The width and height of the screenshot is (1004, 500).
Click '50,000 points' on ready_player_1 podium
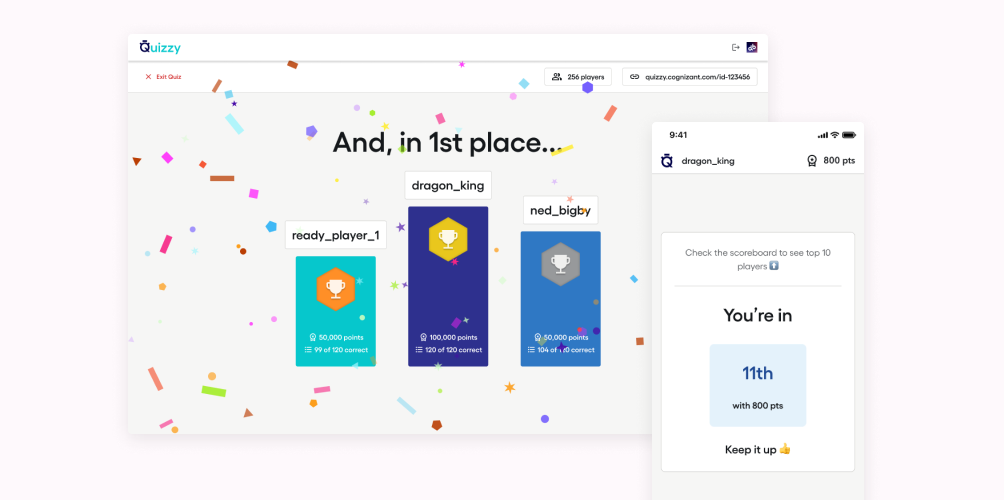click(x=342, y=337)
